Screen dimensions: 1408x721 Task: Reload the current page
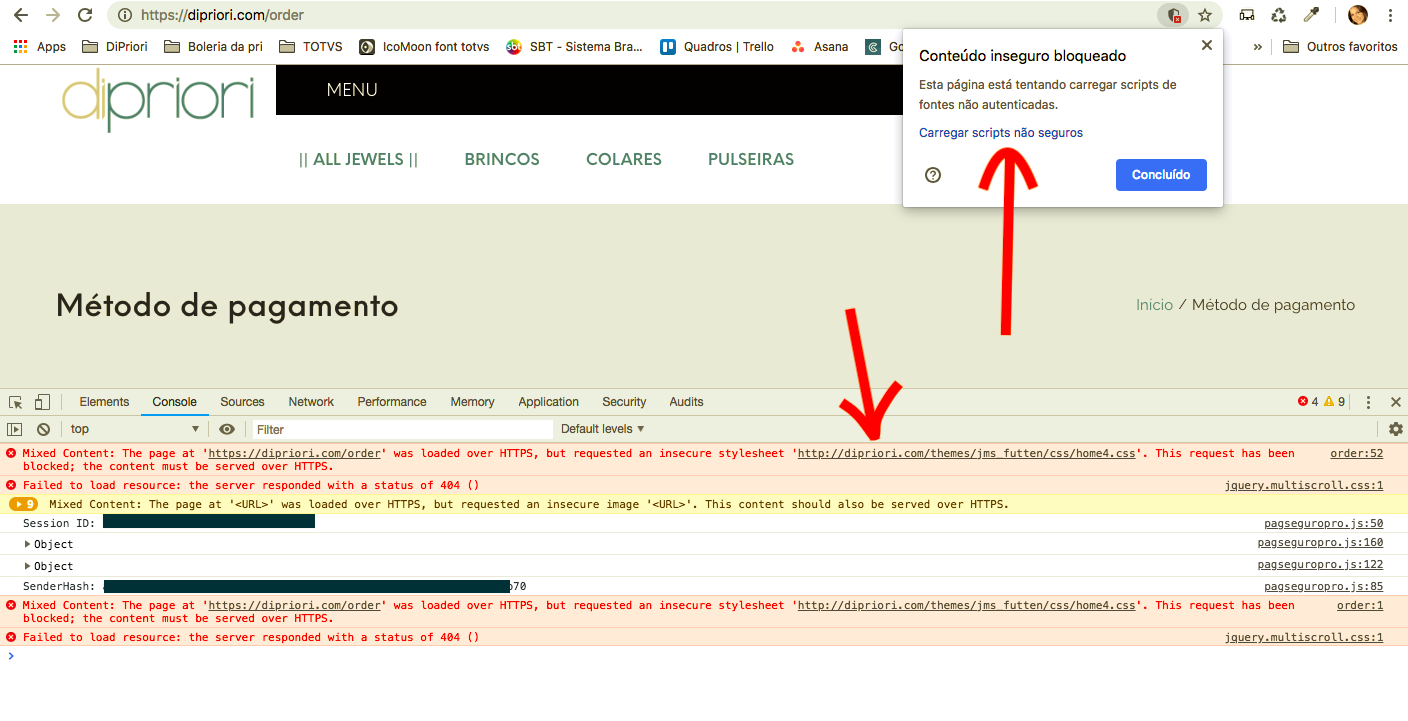point(85,15)
